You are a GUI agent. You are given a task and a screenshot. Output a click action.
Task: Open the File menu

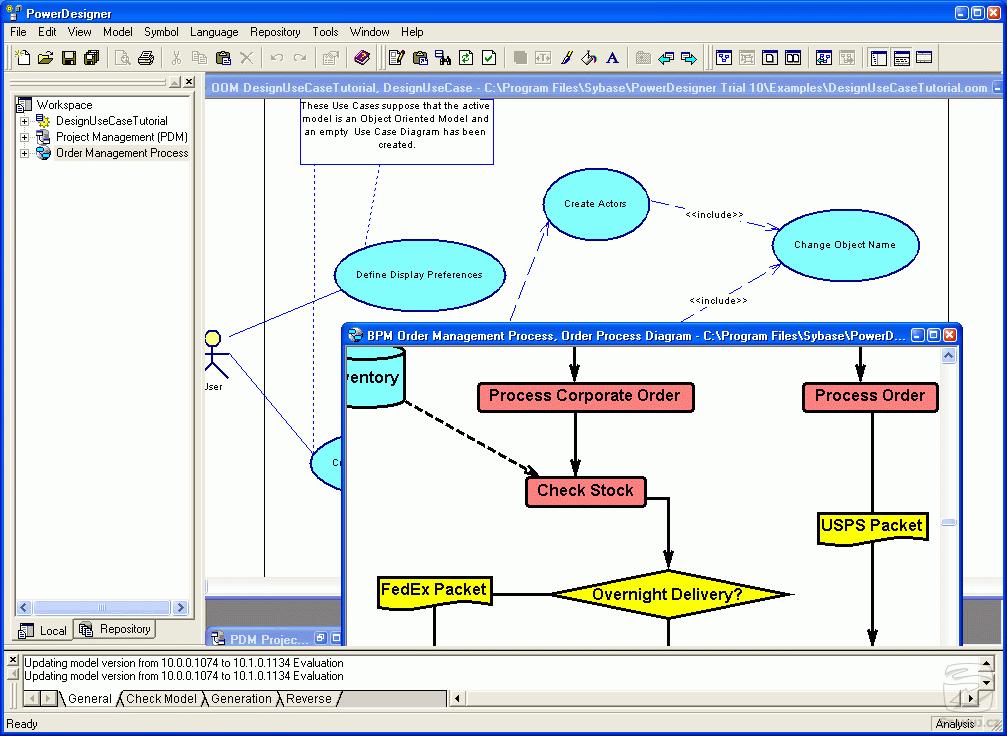(18, 31)
